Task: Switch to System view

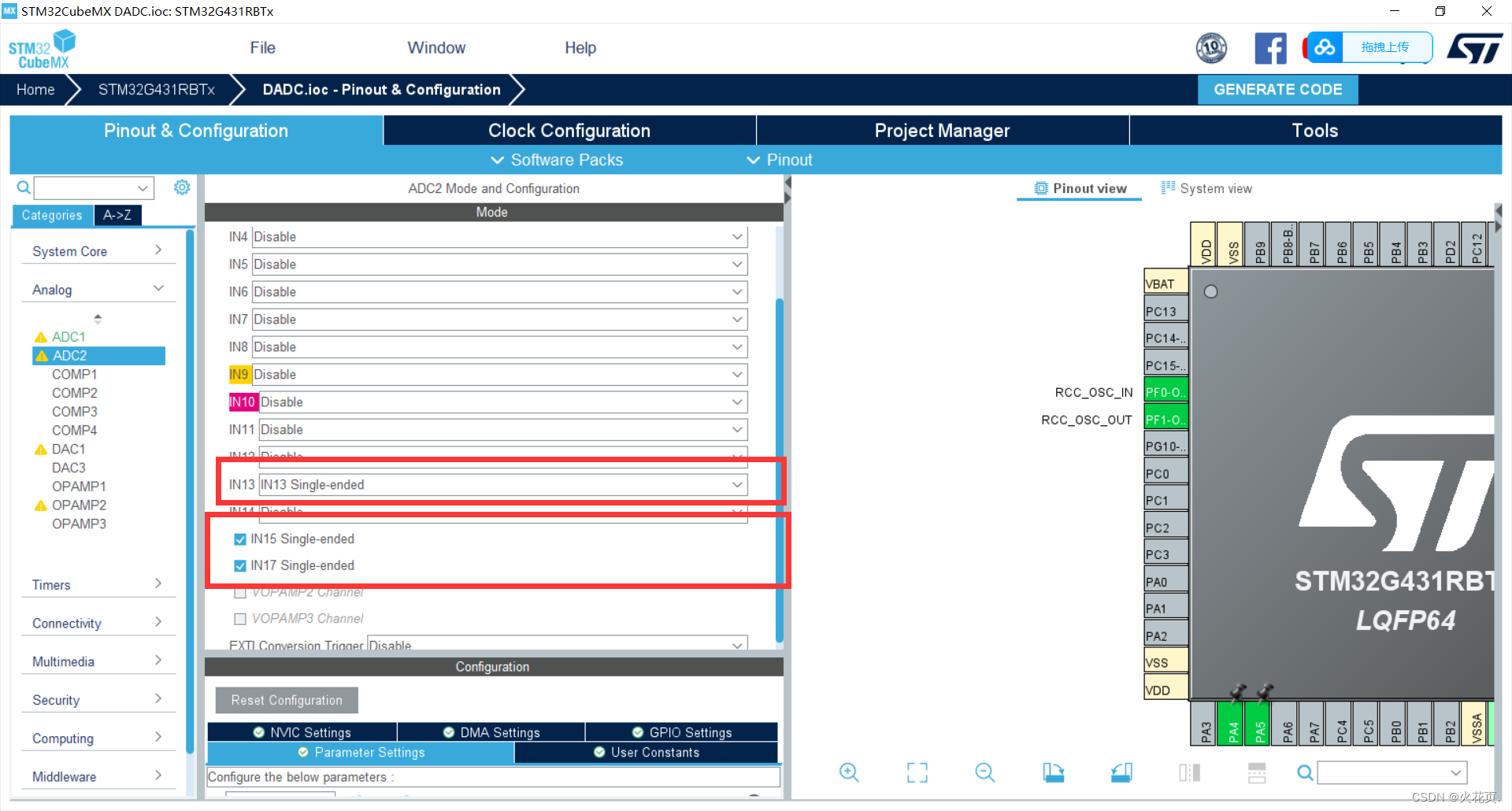Action: coord(1206,188)
